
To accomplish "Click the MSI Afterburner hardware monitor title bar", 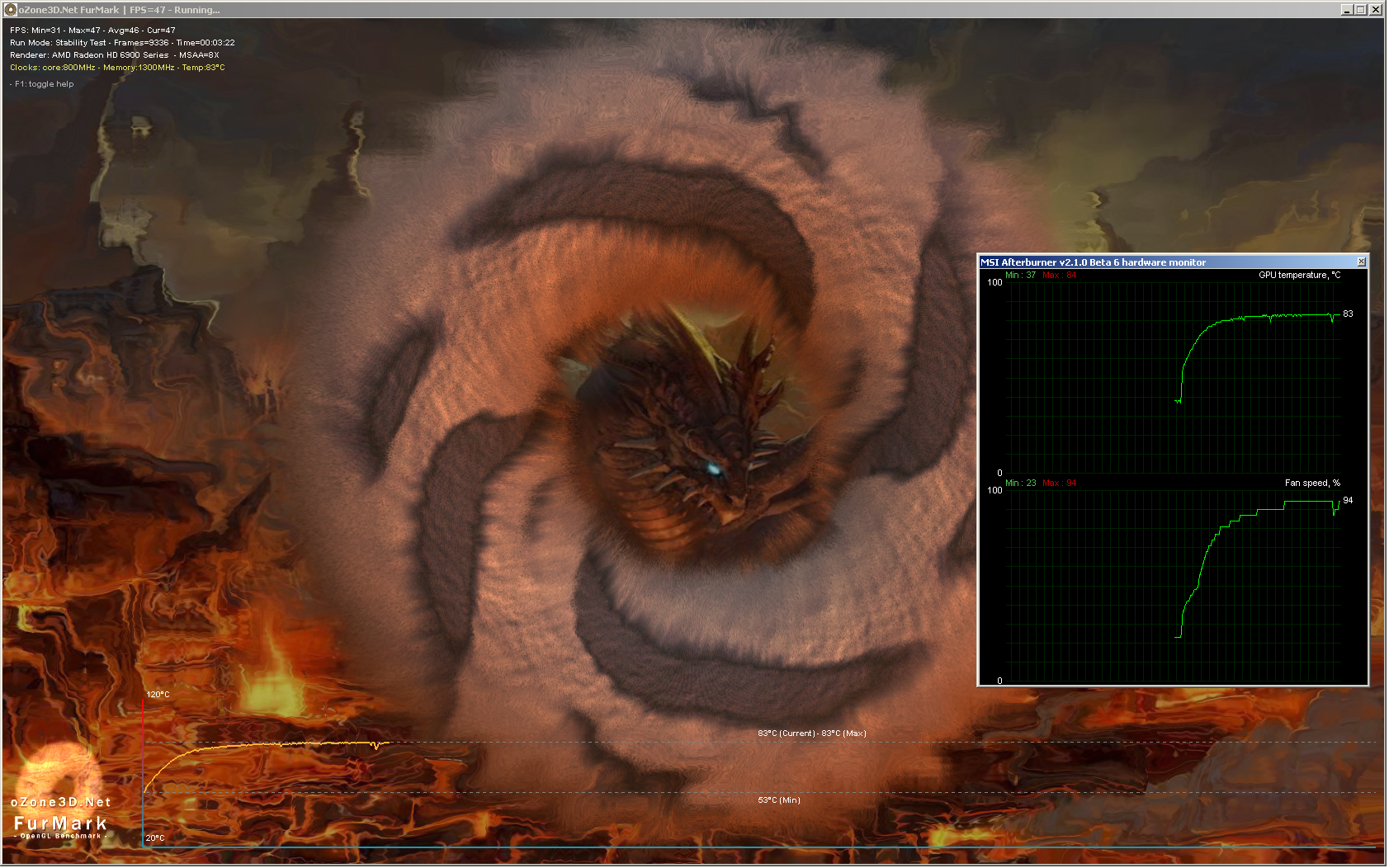I will point(1173,262).
